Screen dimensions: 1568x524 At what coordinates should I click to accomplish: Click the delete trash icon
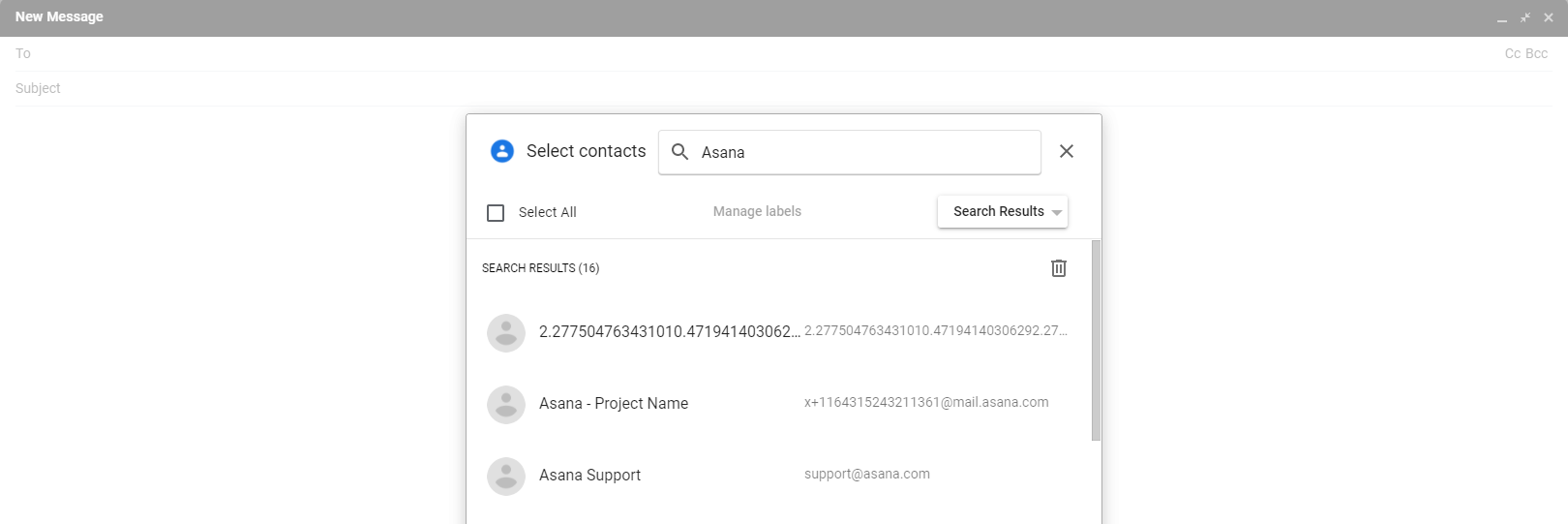pos(1059,268)
